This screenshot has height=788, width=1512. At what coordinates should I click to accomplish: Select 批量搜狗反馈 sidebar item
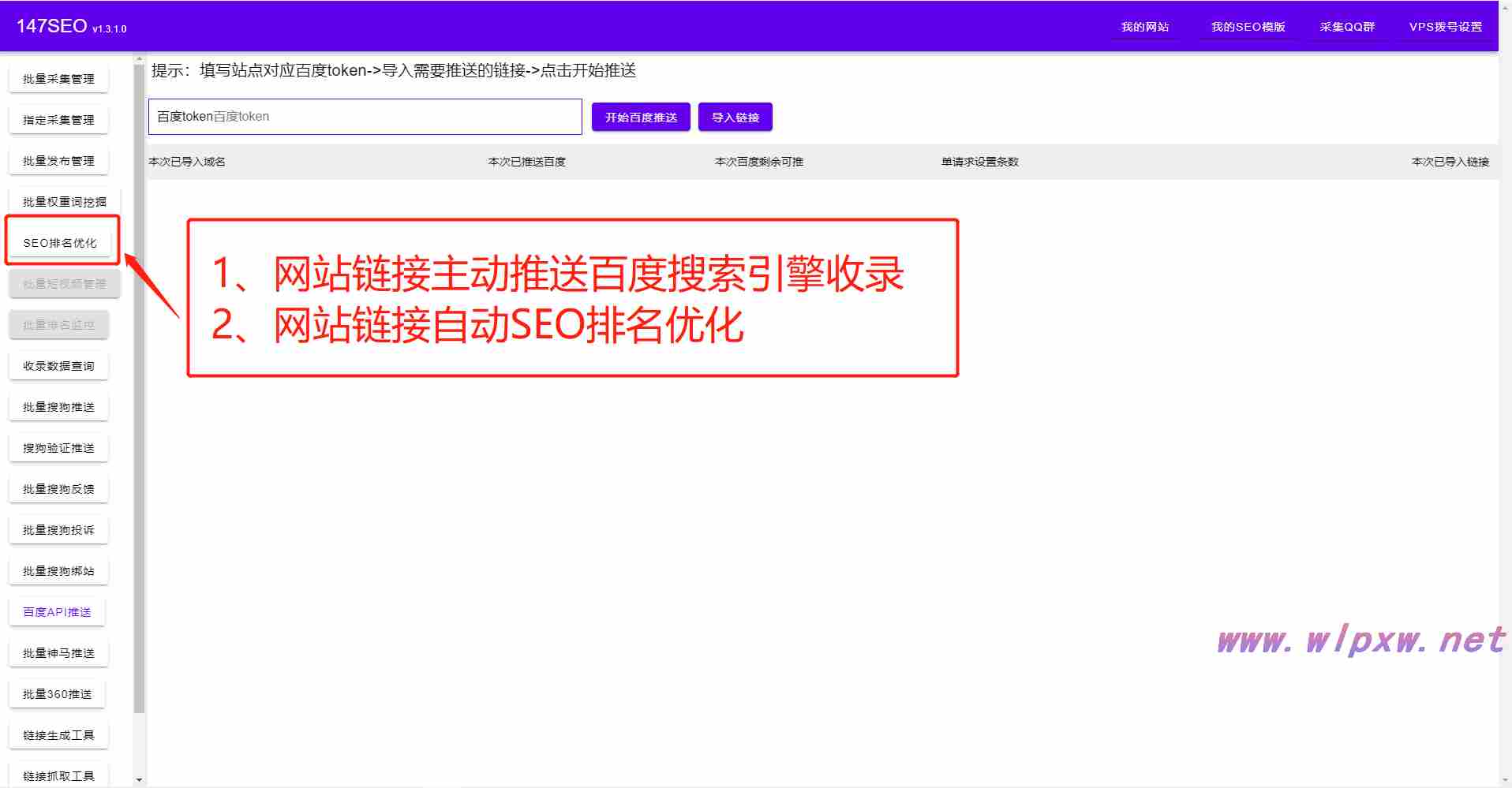[x=58, y=489]
